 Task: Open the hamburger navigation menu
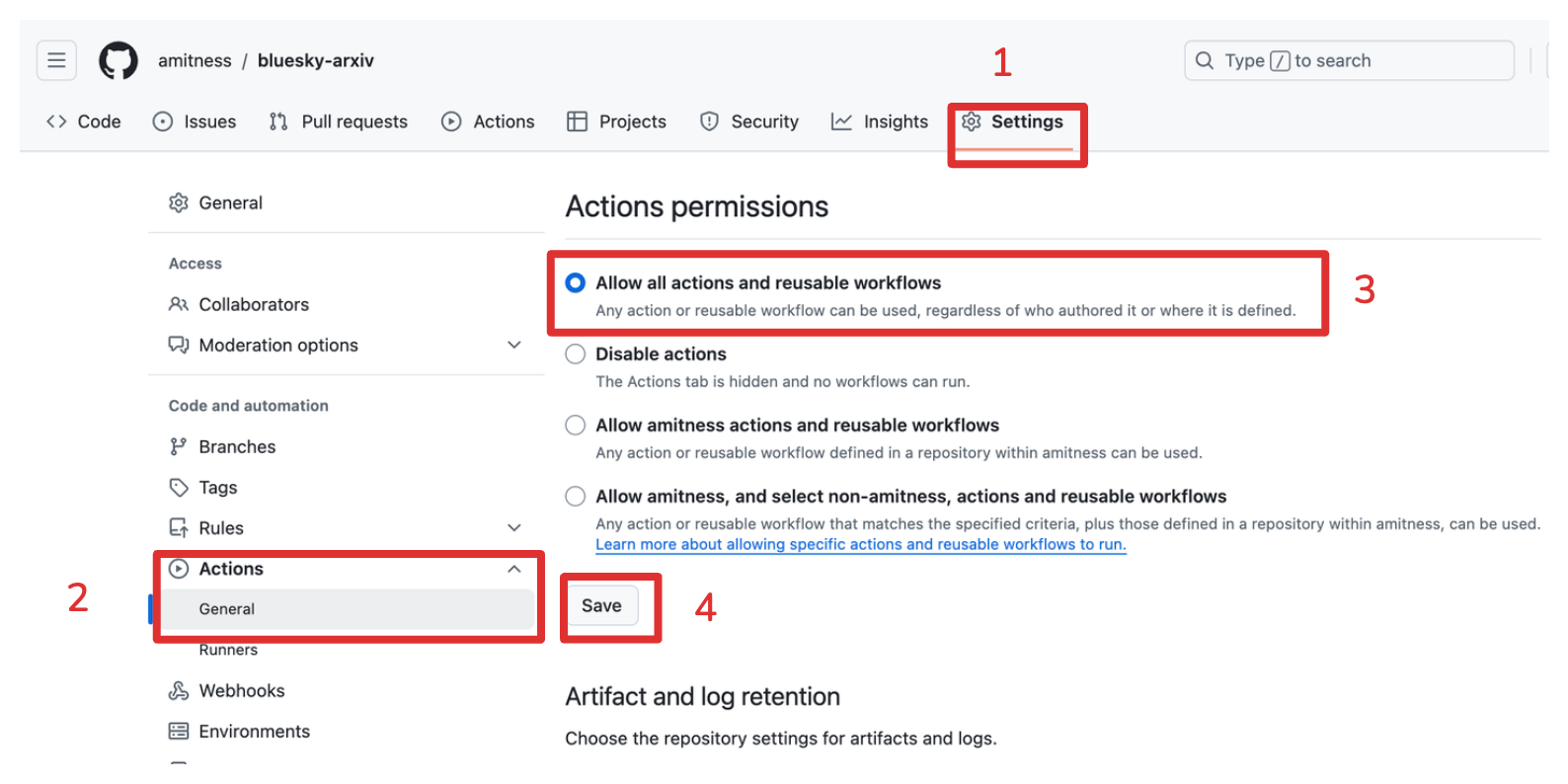click(56, 60)
